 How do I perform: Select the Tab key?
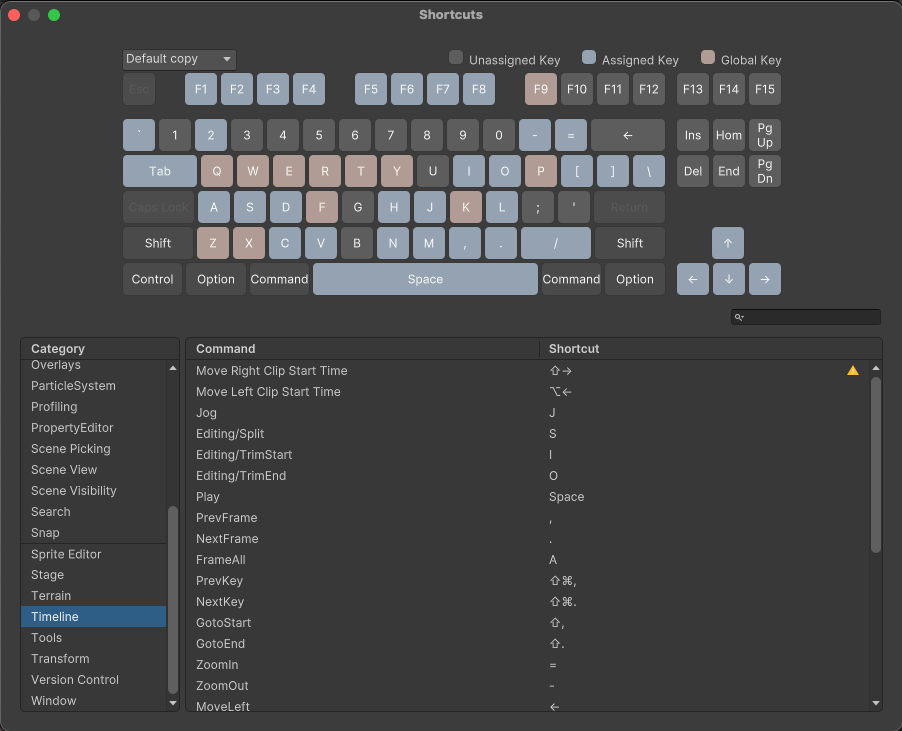tap(158, 171)
